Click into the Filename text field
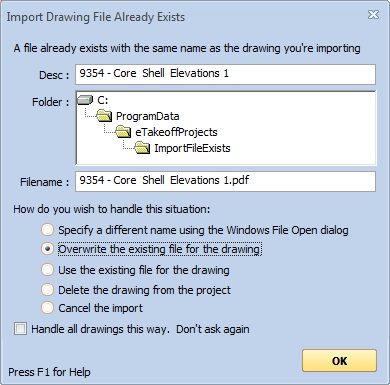390x385 pixels. point(225,181)
